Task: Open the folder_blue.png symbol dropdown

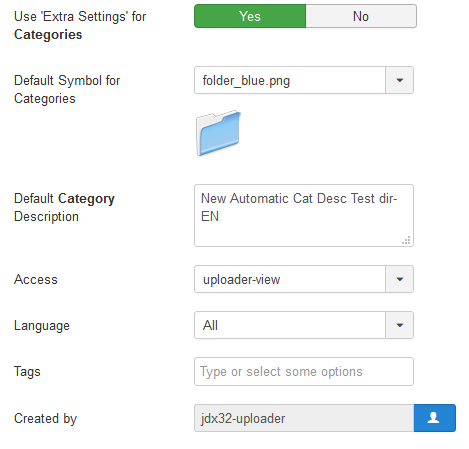Action: tap(304, 80)
